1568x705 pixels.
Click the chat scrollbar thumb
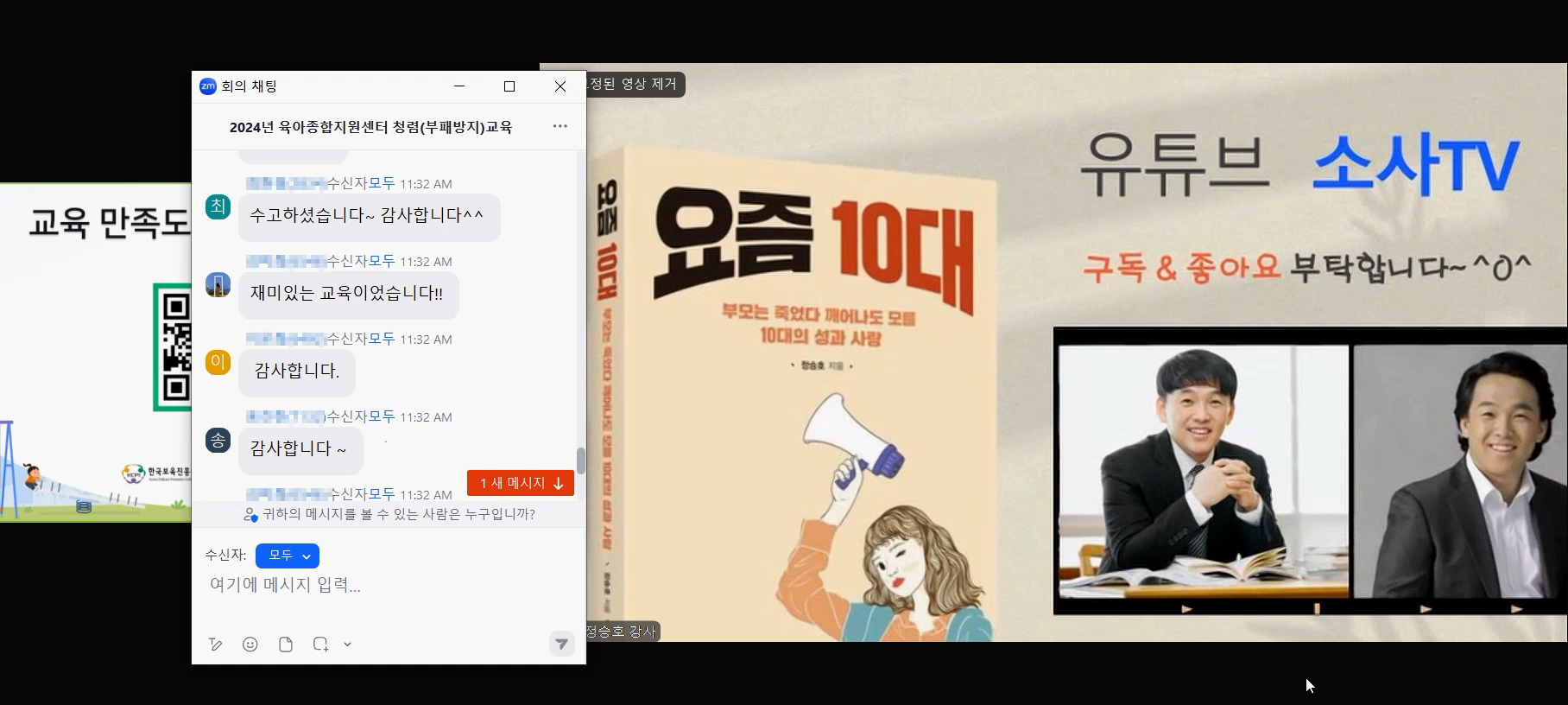coord(581,460)
